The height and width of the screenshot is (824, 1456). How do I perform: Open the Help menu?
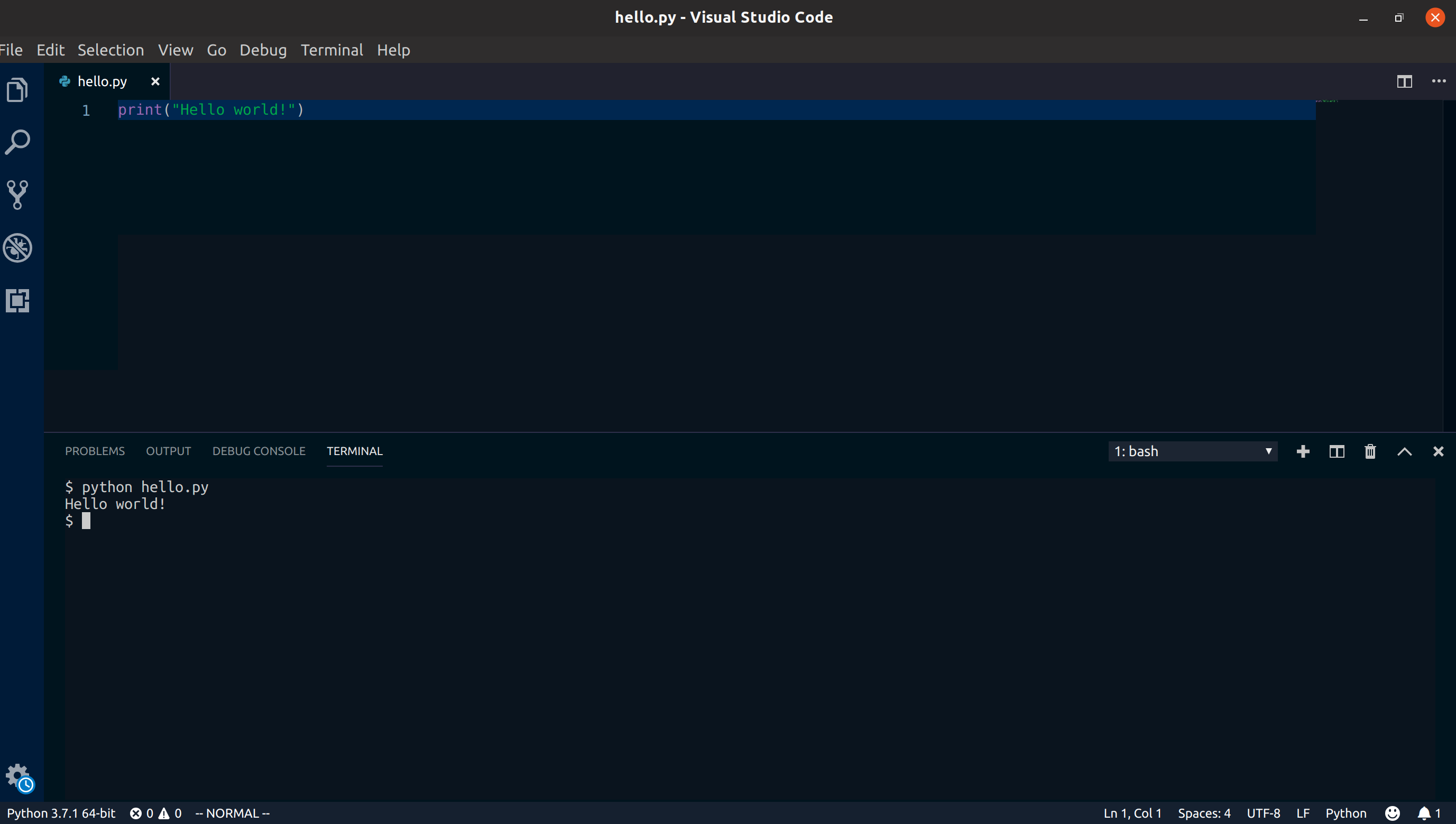[393, 50]
